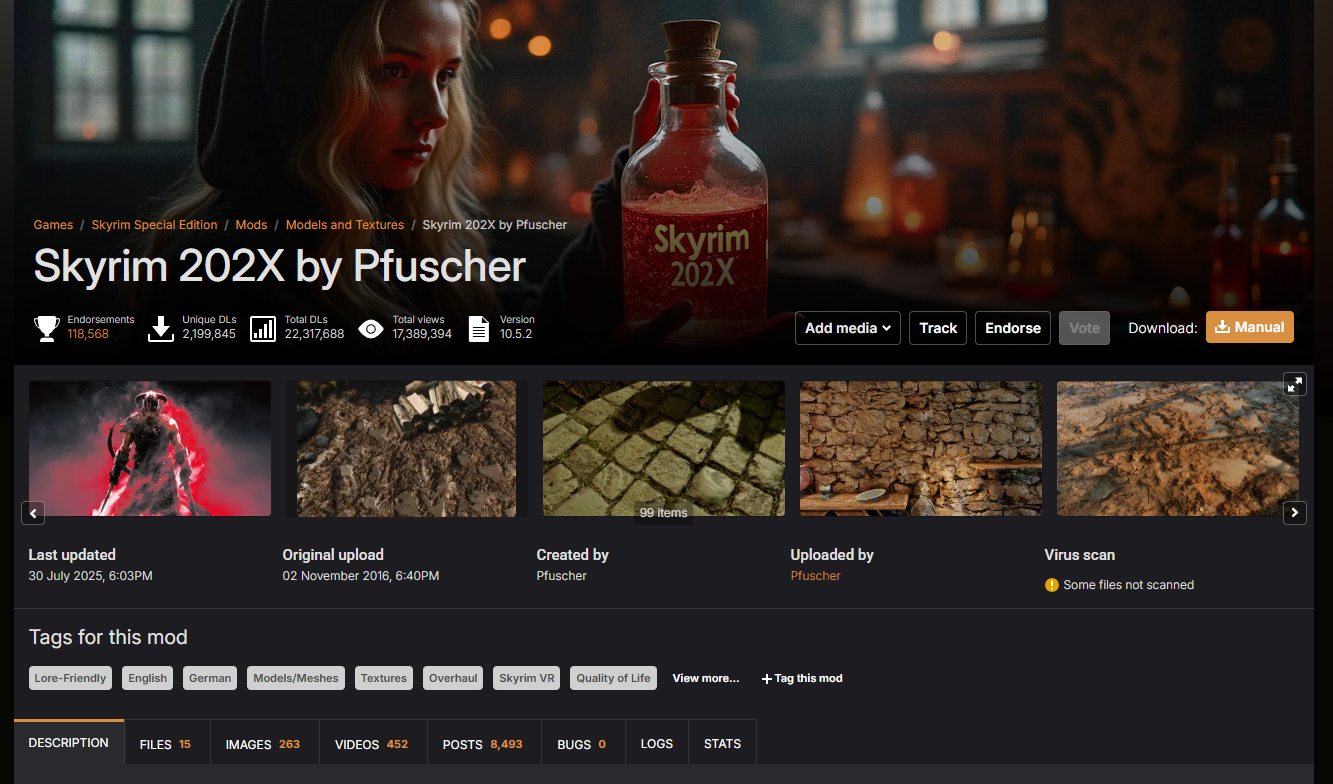The image size is (1333, 784).
Task: Start a Manual download
Action: 1250,327
